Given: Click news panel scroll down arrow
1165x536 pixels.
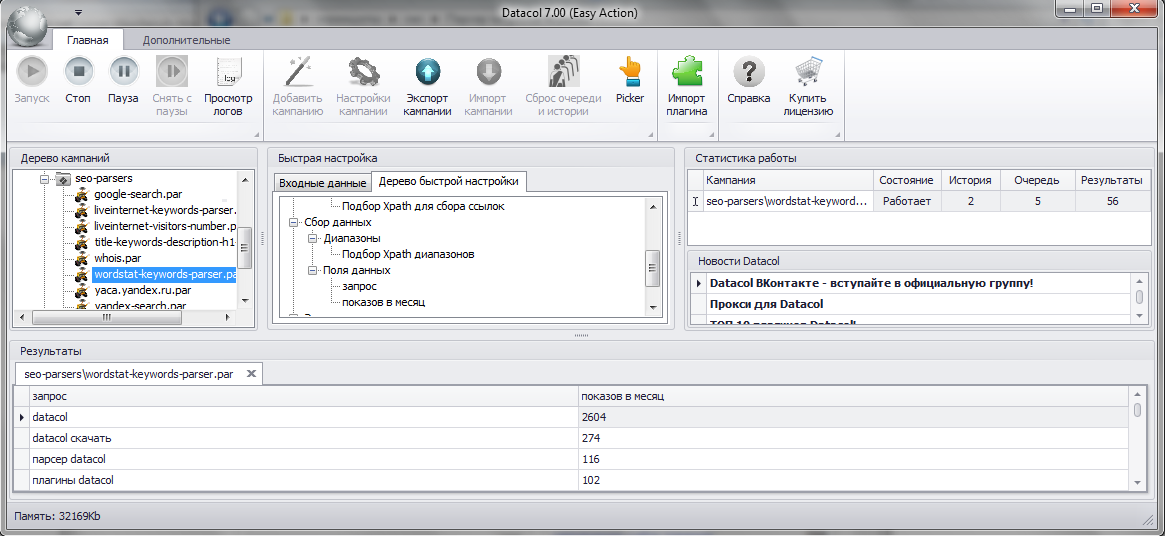Looking at the screenshot, I should (1139, 316).
